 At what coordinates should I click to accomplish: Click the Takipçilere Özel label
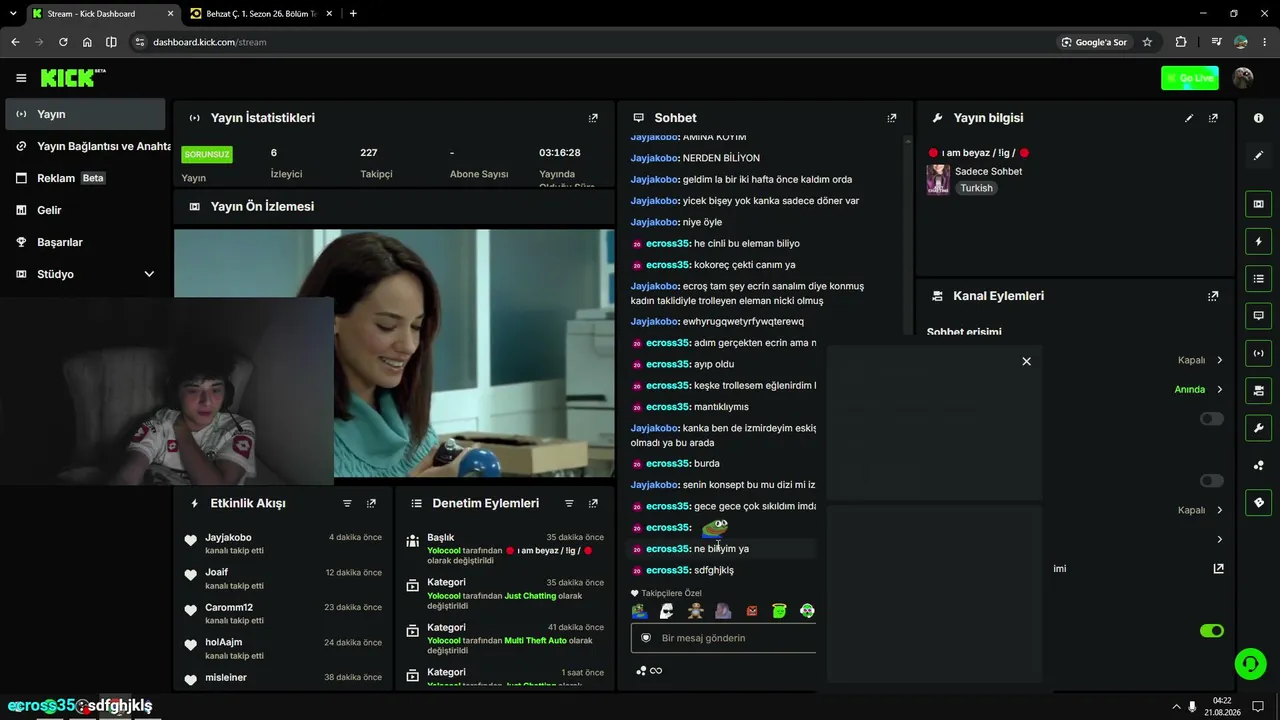672,593
